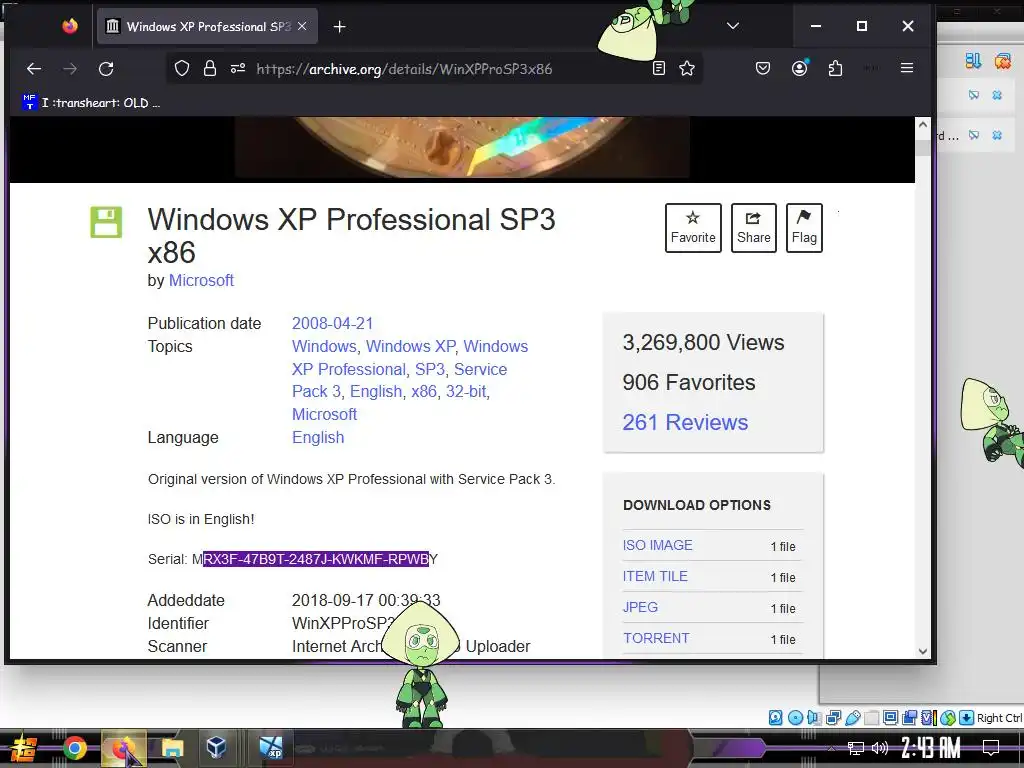1024x768 pixels.
Task: Open the Microsoft author link
Action: pyautogui.click(x=201, y=280)
